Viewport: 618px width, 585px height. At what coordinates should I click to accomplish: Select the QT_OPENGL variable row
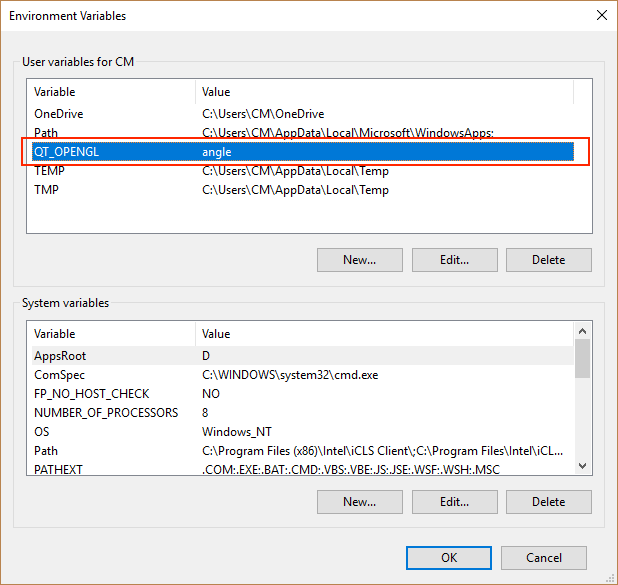pyautogui.click(x=66, y=151)
